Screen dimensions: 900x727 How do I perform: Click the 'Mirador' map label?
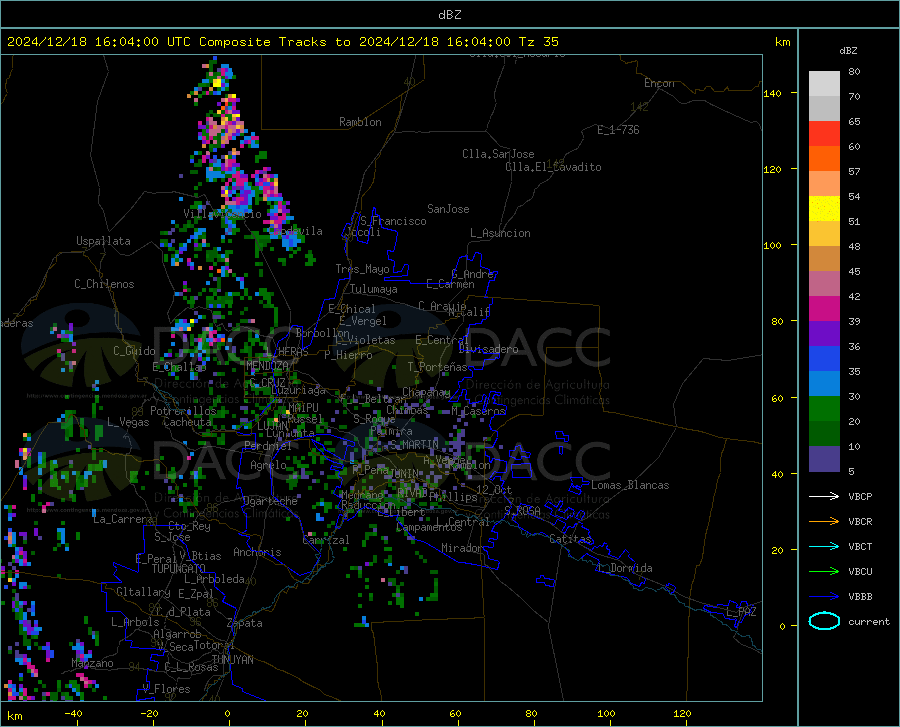[x=462, y=548]
